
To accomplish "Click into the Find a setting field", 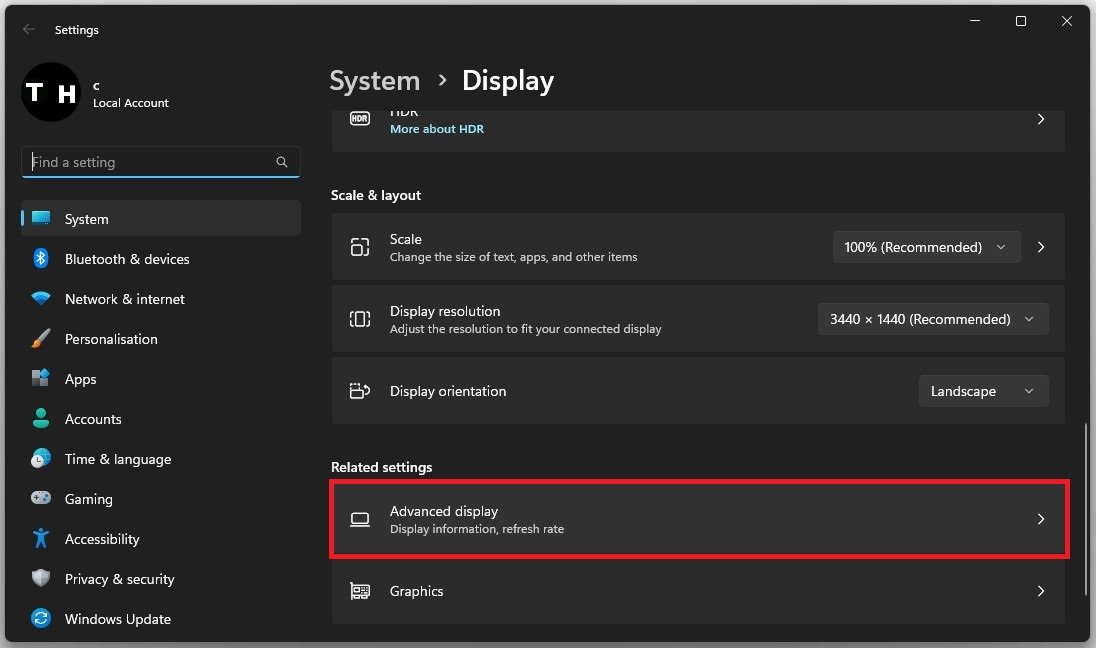I will point(150,162).
